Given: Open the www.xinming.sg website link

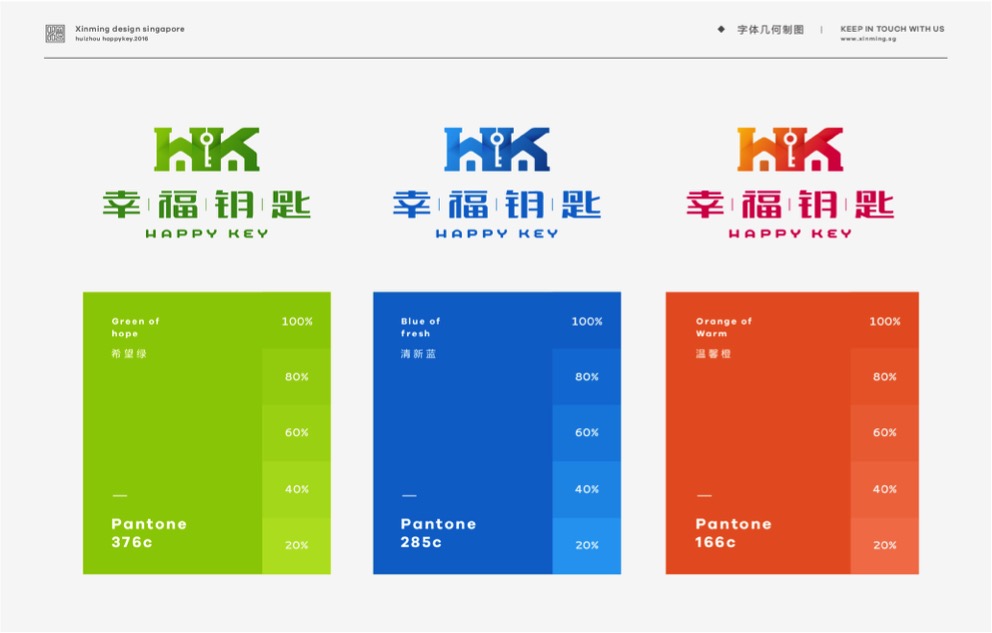Looking at the screenshot, I should pyautogui.click(x=869, y=40).
